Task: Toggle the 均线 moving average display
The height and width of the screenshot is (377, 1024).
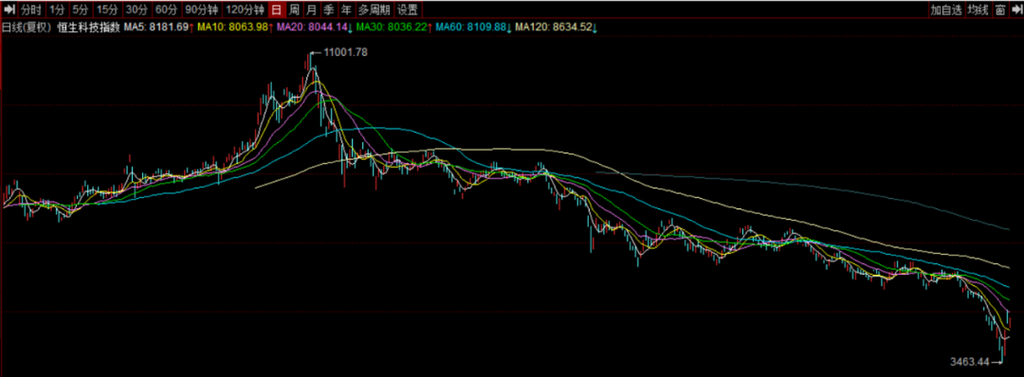Action: (x=978, y=9)
